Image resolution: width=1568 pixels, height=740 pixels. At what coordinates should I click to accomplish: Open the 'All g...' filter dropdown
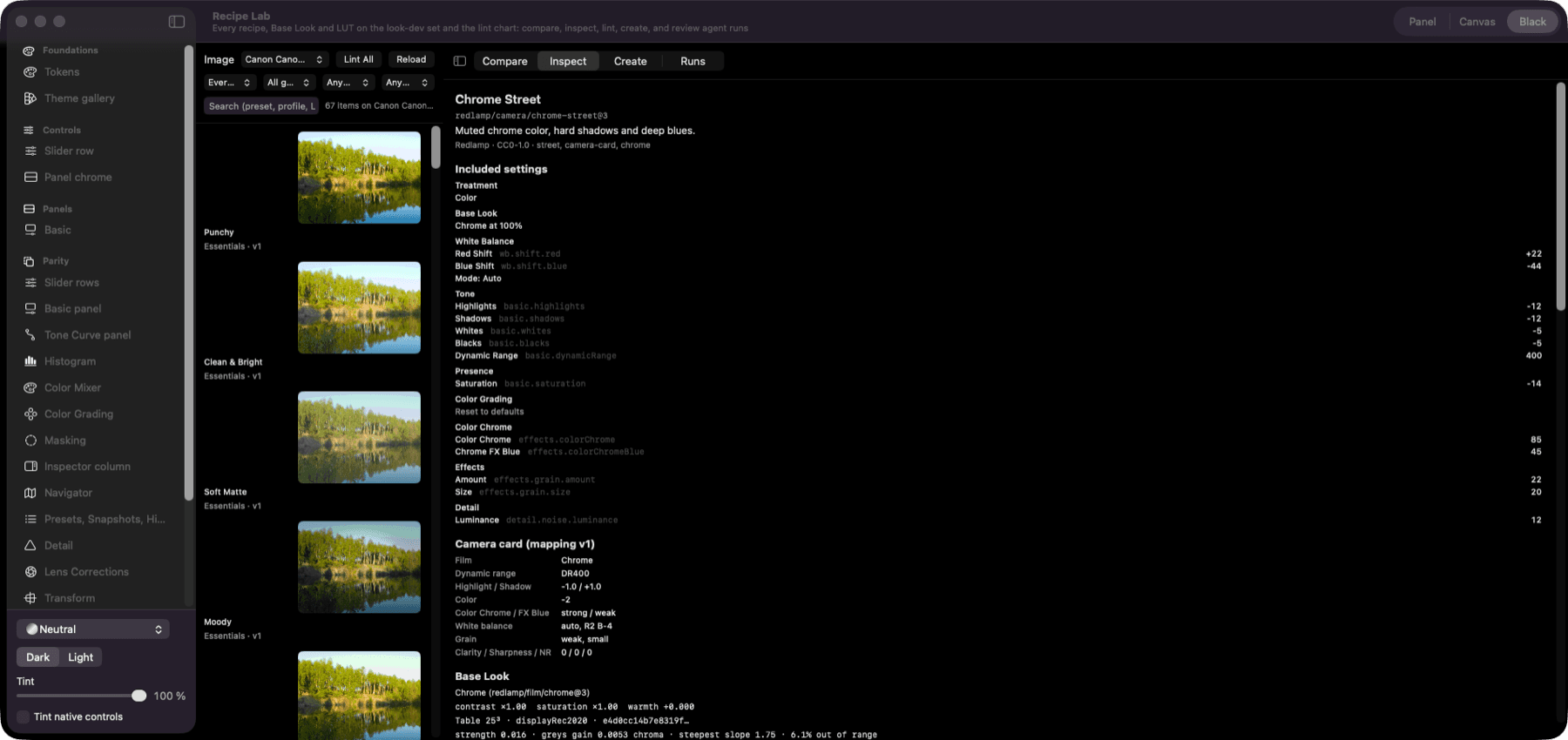(288, 83)
